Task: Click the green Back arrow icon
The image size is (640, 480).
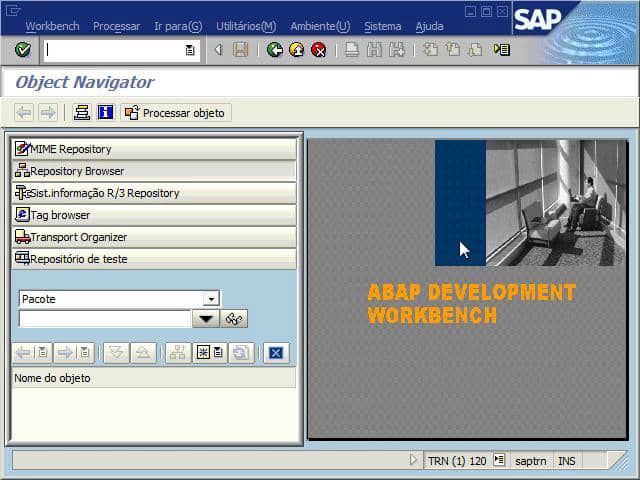Action: tap(275, 50)
